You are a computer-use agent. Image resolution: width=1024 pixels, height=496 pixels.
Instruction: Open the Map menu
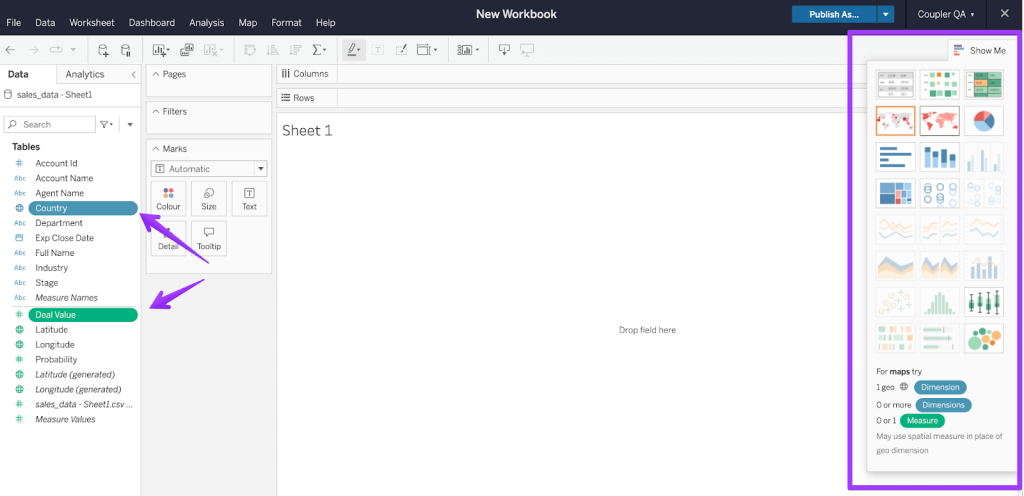[x=248, y=22]
